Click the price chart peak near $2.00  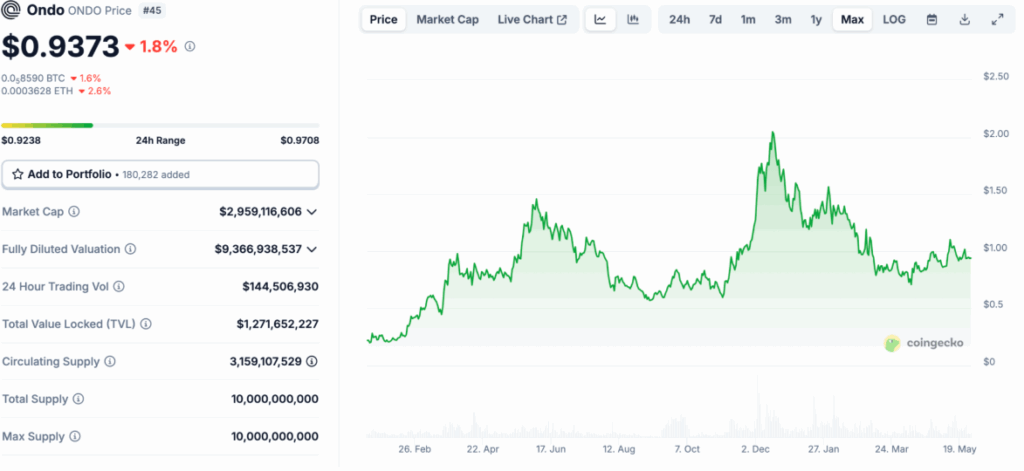pos(773,133)
